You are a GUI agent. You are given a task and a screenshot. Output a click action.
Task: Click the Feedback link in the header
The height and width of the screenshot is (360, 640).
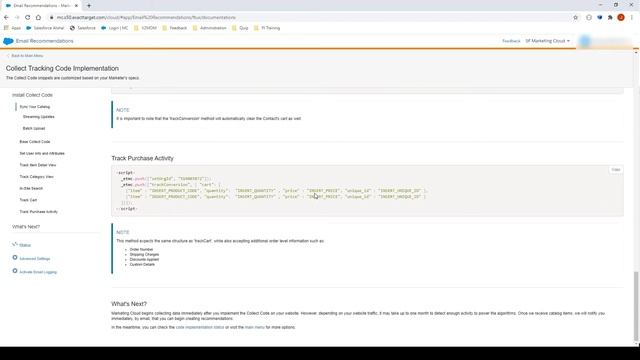coord(511,41)
